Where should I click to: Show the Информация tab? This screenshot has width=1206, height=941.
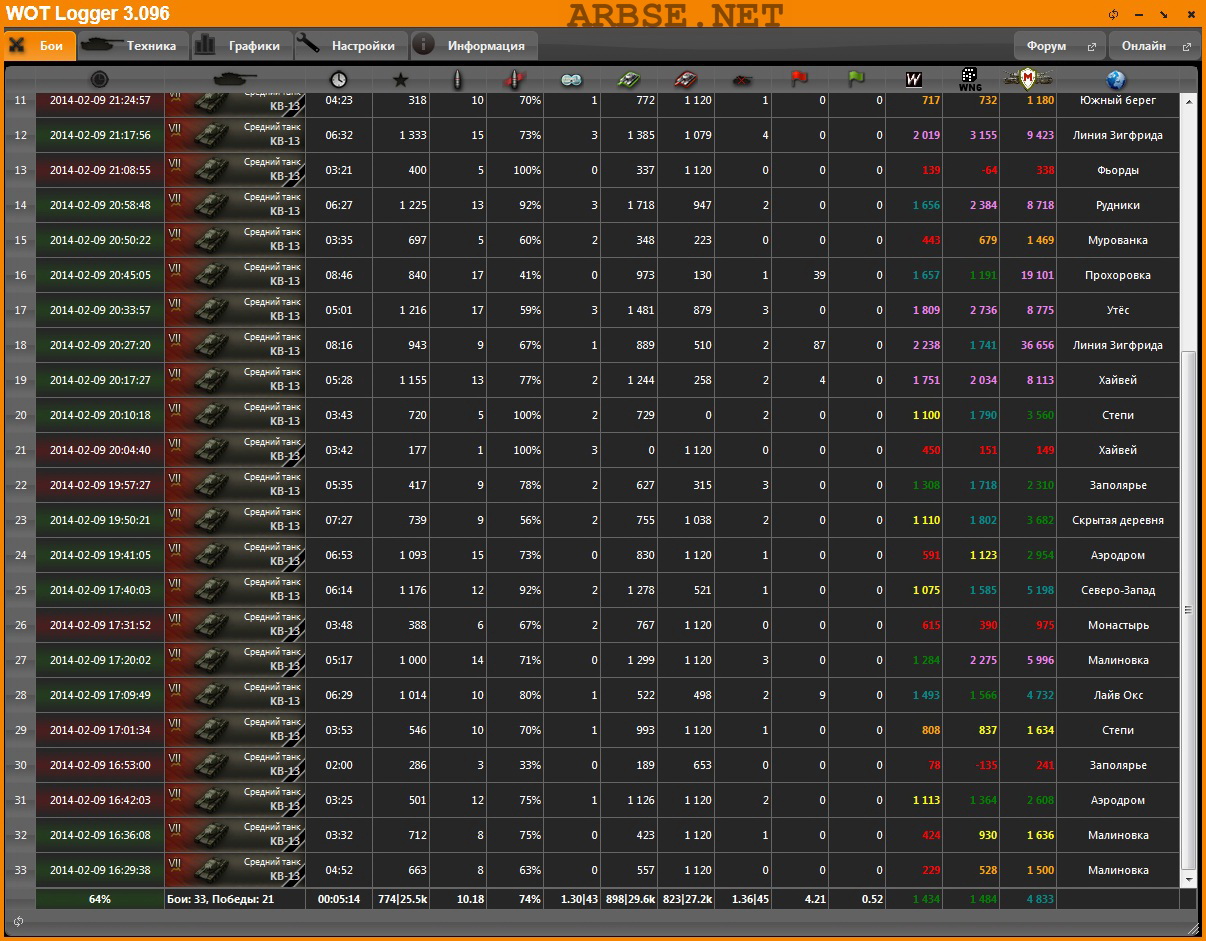(x=474, y=45)
